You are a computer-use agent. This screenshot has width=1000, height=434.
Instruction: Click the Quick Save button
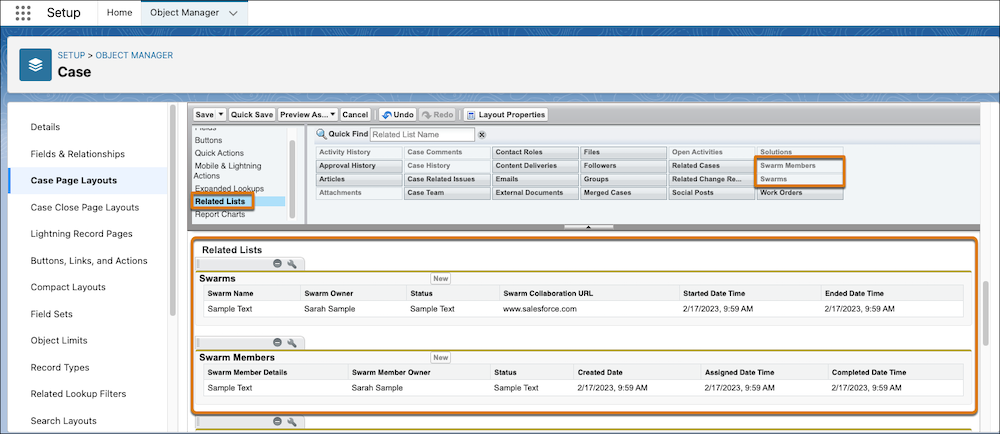252,115
